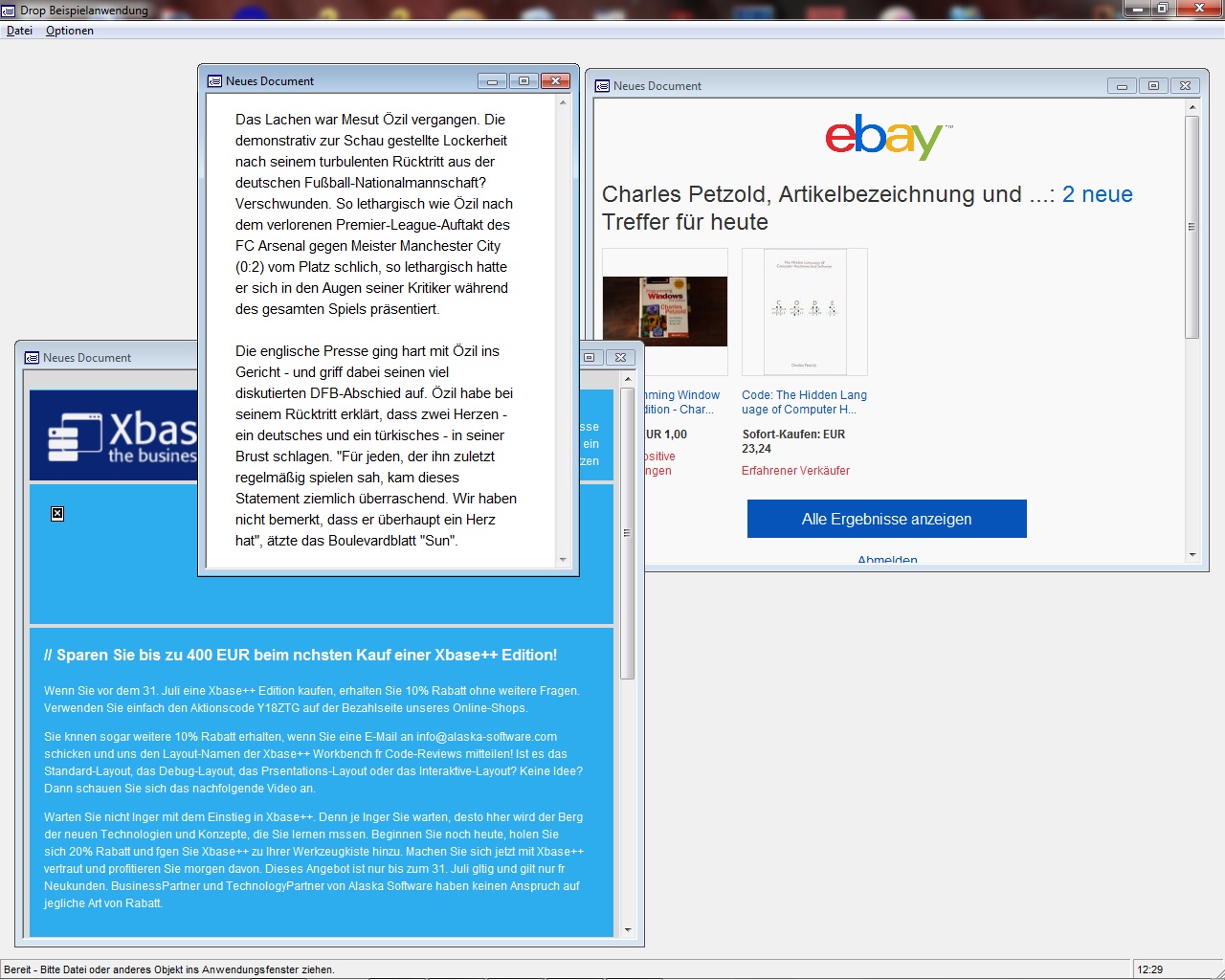Click the 'Sofort-Kaufen: EUR 23,24' price

[x=793, y=441]
